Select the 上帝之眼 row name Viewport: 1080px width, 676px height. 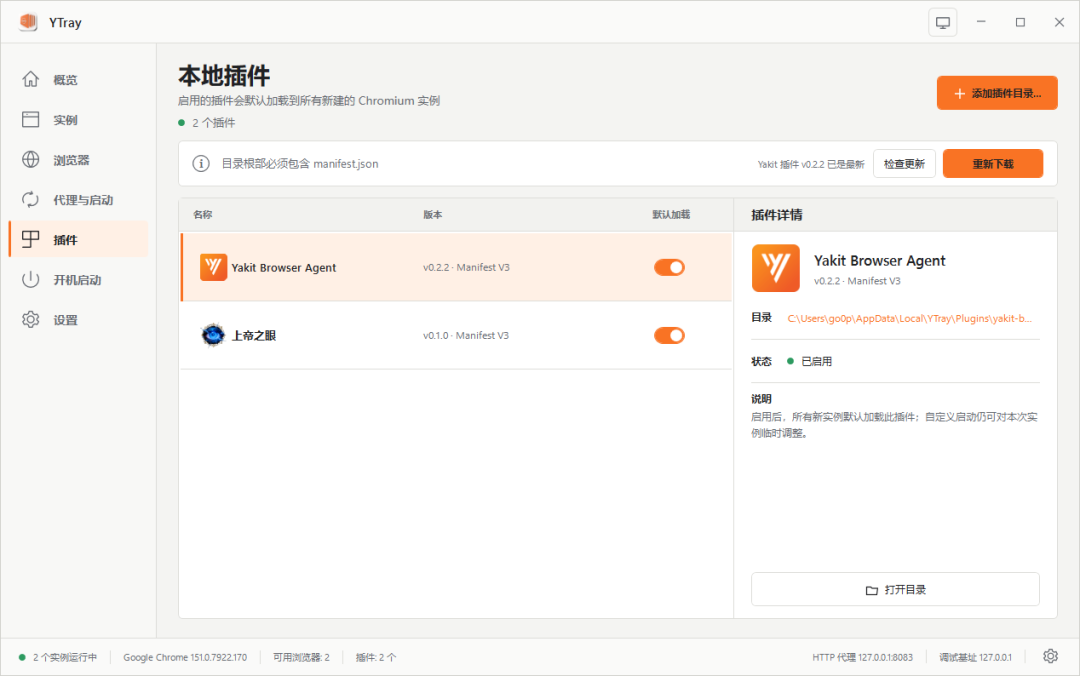point(253,336)
